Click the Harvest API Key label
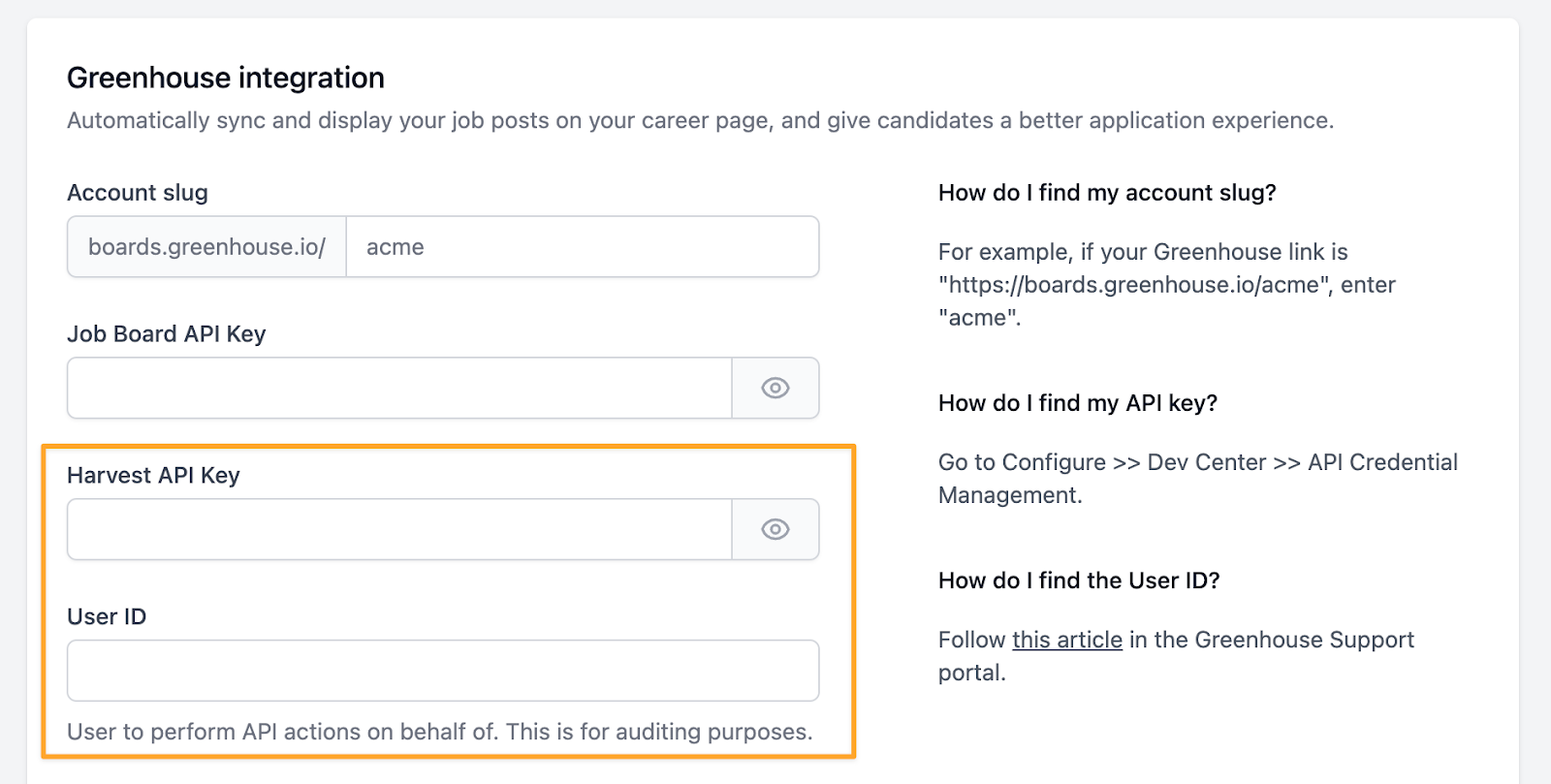 pyautogui.click(x=153, y=476)
